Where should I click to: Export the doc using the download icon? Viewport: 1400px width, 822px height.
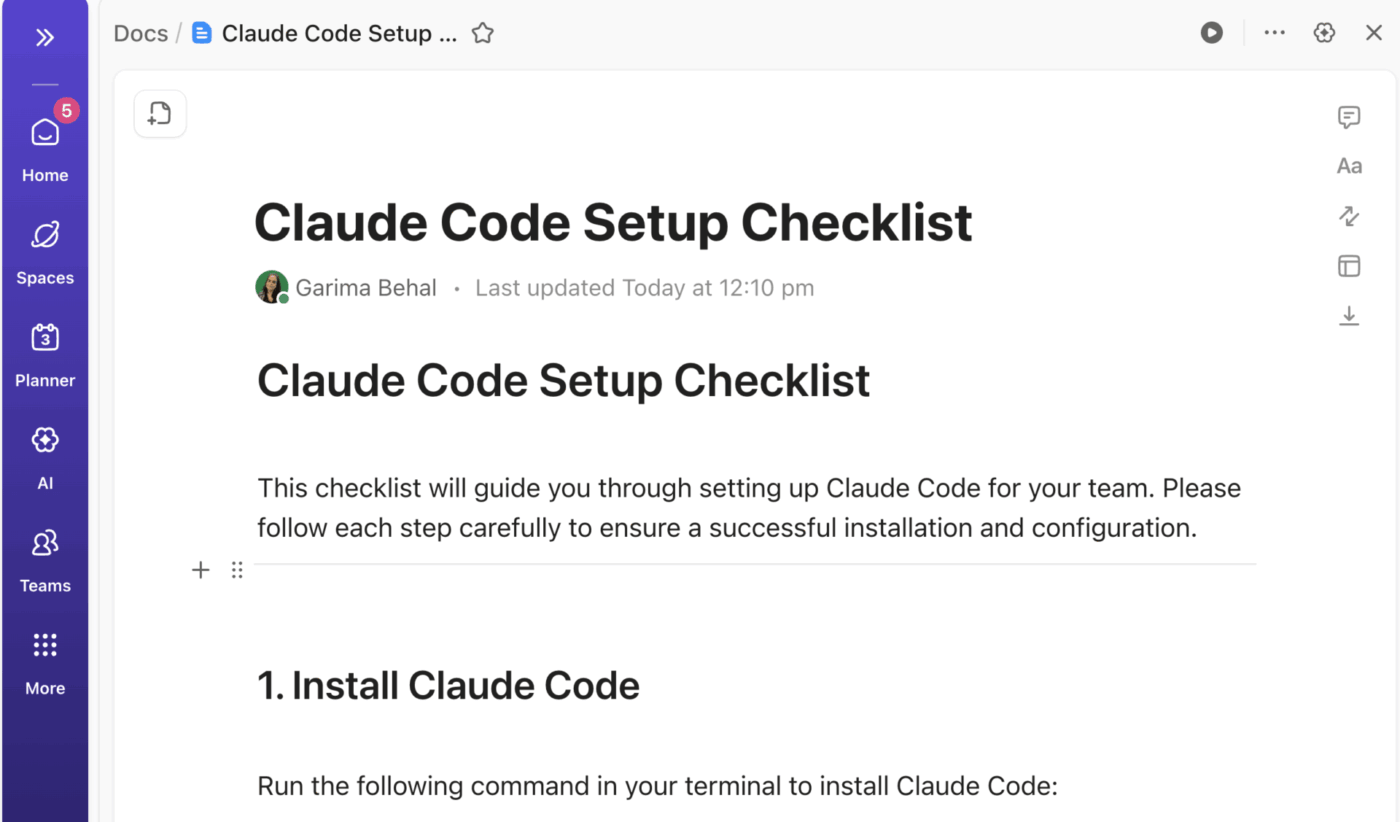coord(1349,315)
